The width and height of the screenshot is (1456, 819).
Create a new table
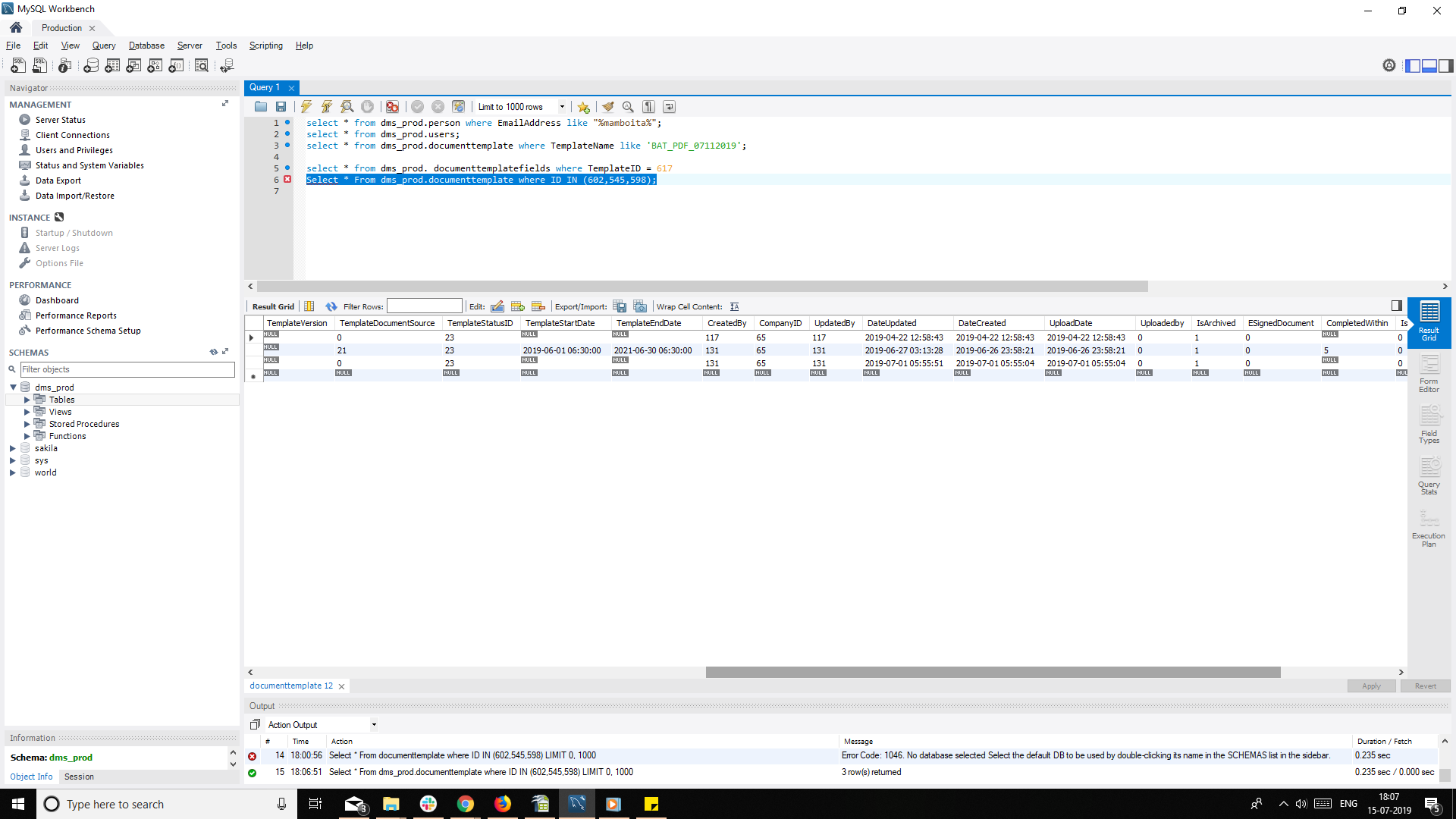[112, 66]
